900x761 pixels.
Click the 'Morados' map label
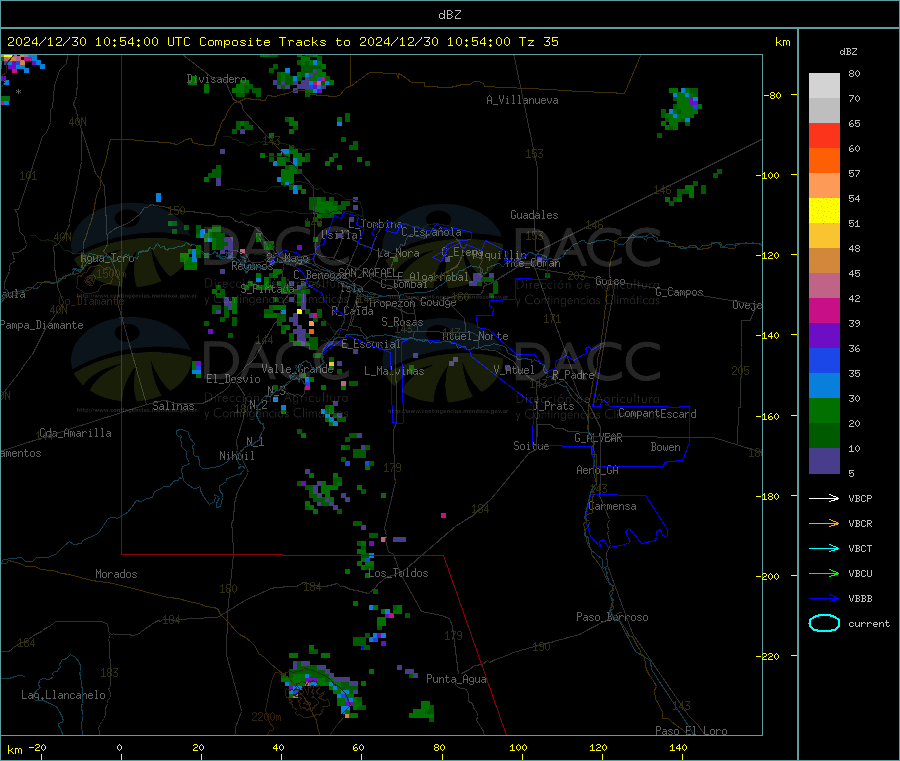(x=116, y=574)
